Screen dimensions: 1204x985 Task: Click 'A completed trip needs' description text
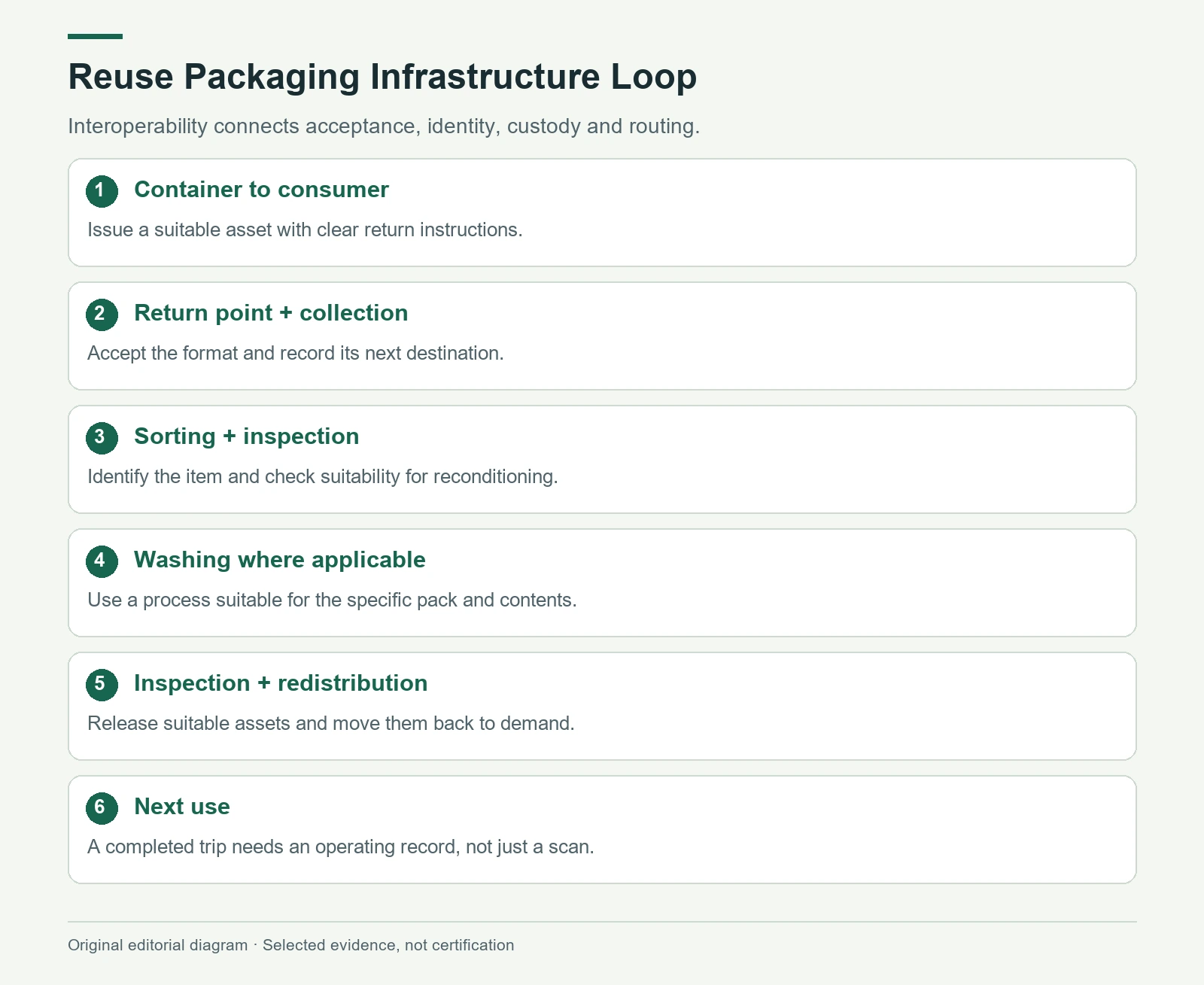[341, 847]
